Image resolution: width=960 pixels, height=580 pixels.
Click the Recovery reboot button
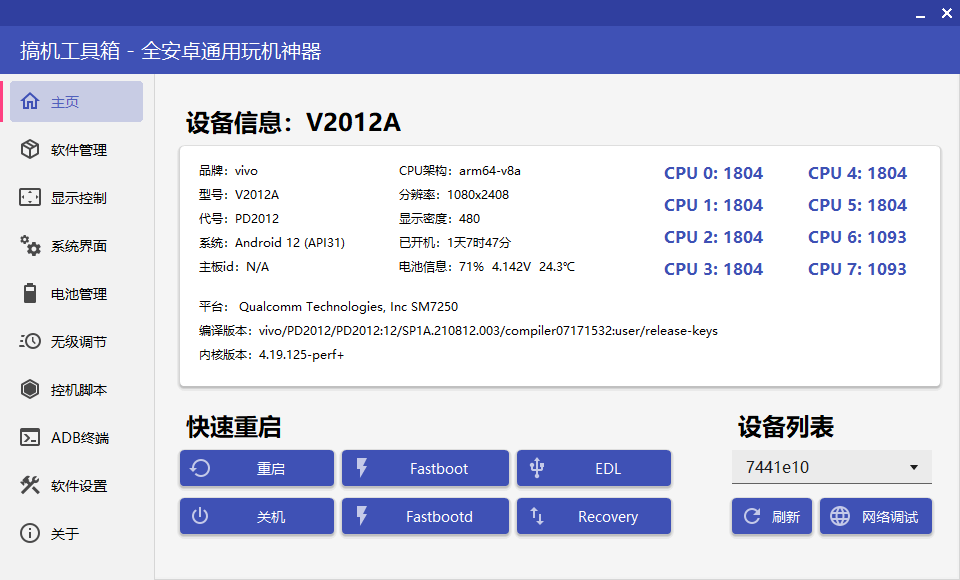[x=594, y=516]
